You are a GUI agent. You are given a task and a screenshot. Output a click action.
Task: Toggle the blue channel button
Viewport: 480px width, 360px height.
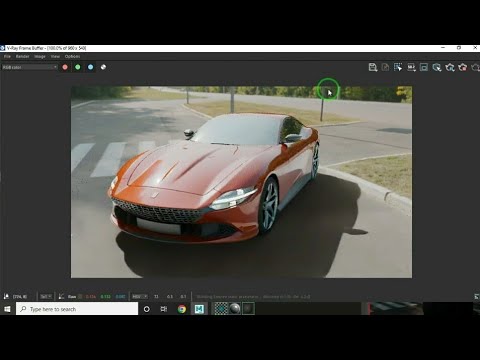(90, 67)
